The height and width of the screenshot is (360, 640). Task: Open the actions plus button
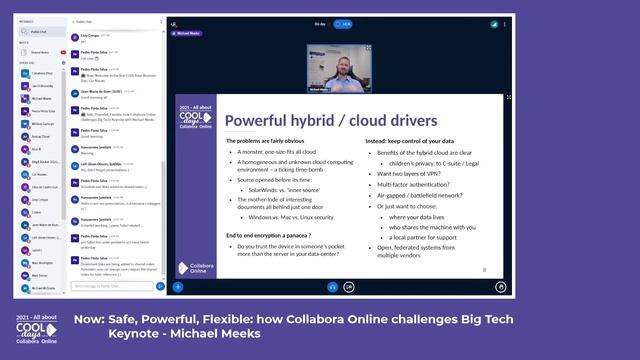point(178,287)
